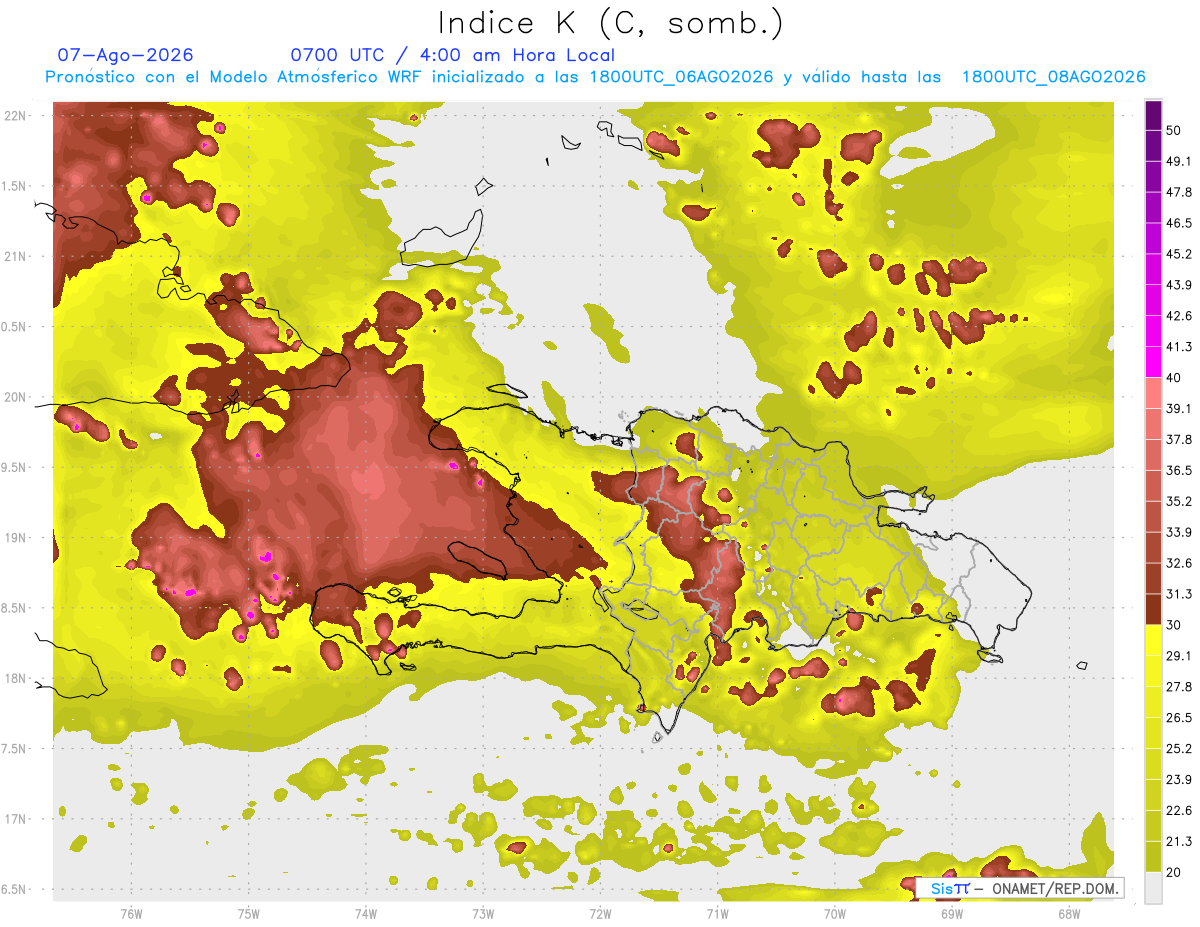Click the latitude axis label '18N'
1200x927 pixels.
[x=17, y=678]
